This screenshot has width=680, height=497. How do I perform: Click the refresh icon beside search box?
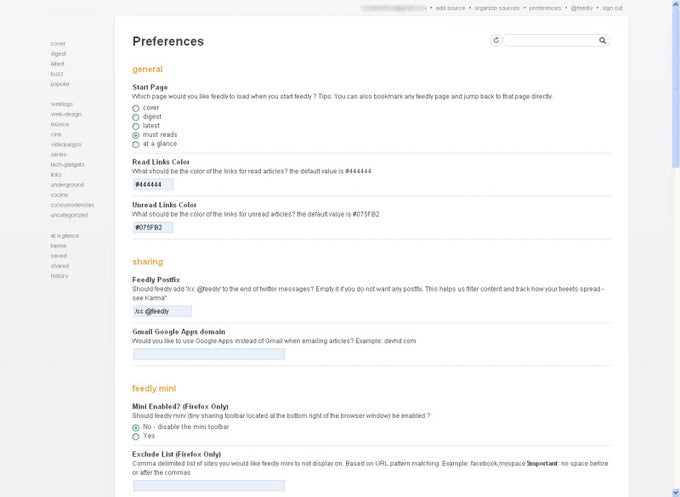496,41
